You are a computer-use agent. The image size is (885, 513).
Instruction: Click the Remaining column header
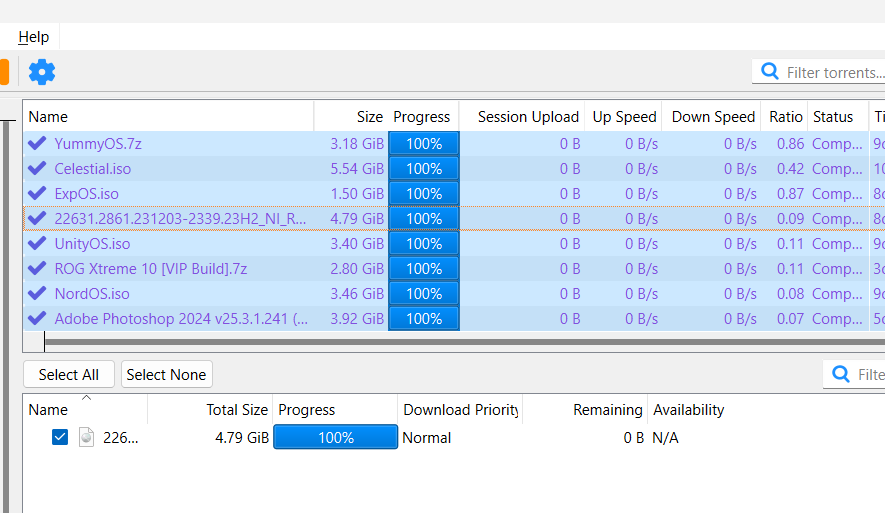point(585,410)
